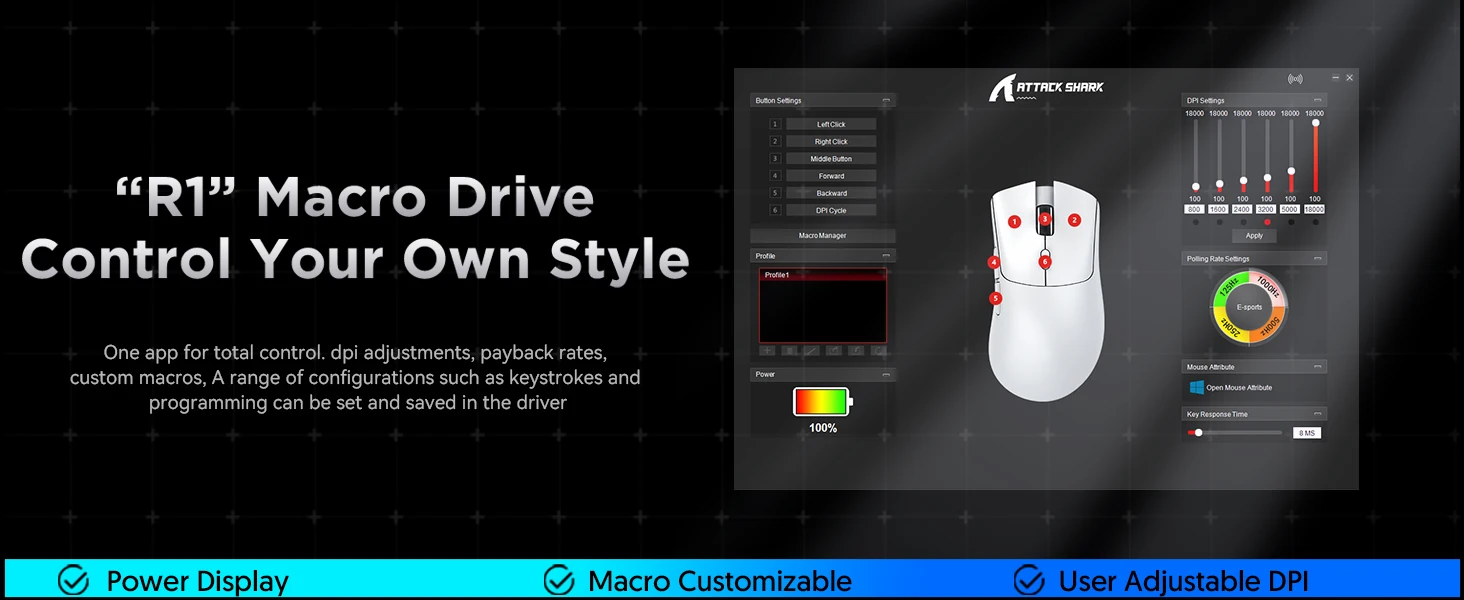Collapse the DPI Settings panel
Screen dimensions: 1464x600
tap(1318, 101)
